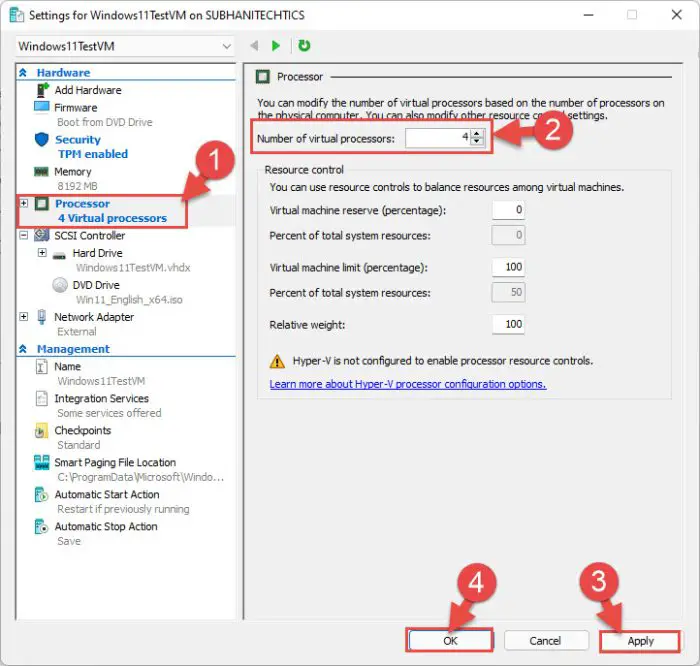Viewport: 700px width, 666px height.
Task: Expand the Processor tree node
Action: pyautogui.click(x=24, y=204)
